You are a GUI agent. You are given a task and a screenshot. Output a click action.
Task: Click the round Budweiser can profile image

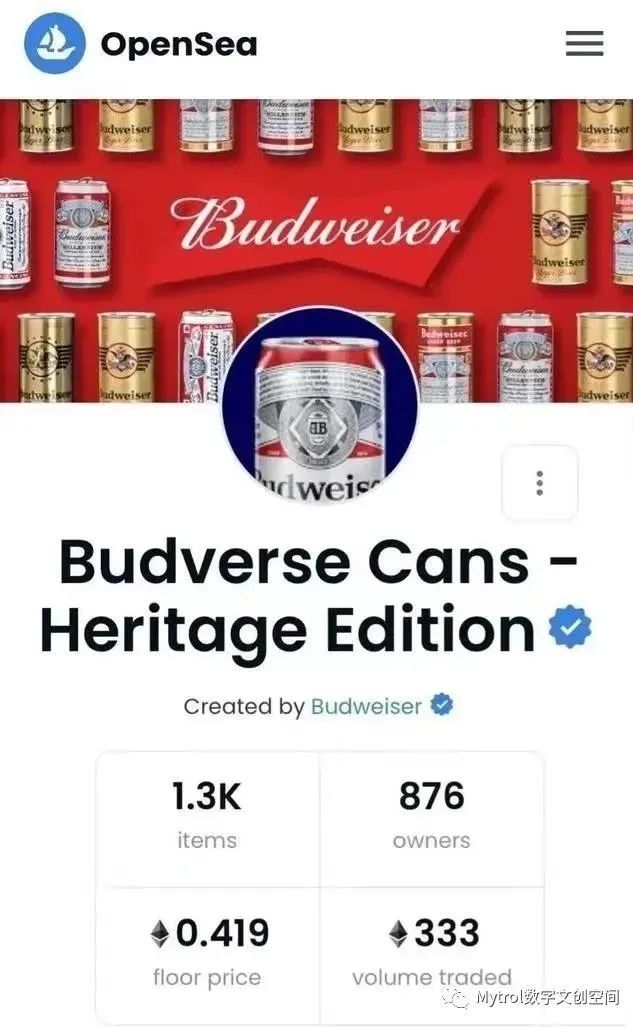click(320, 404)
